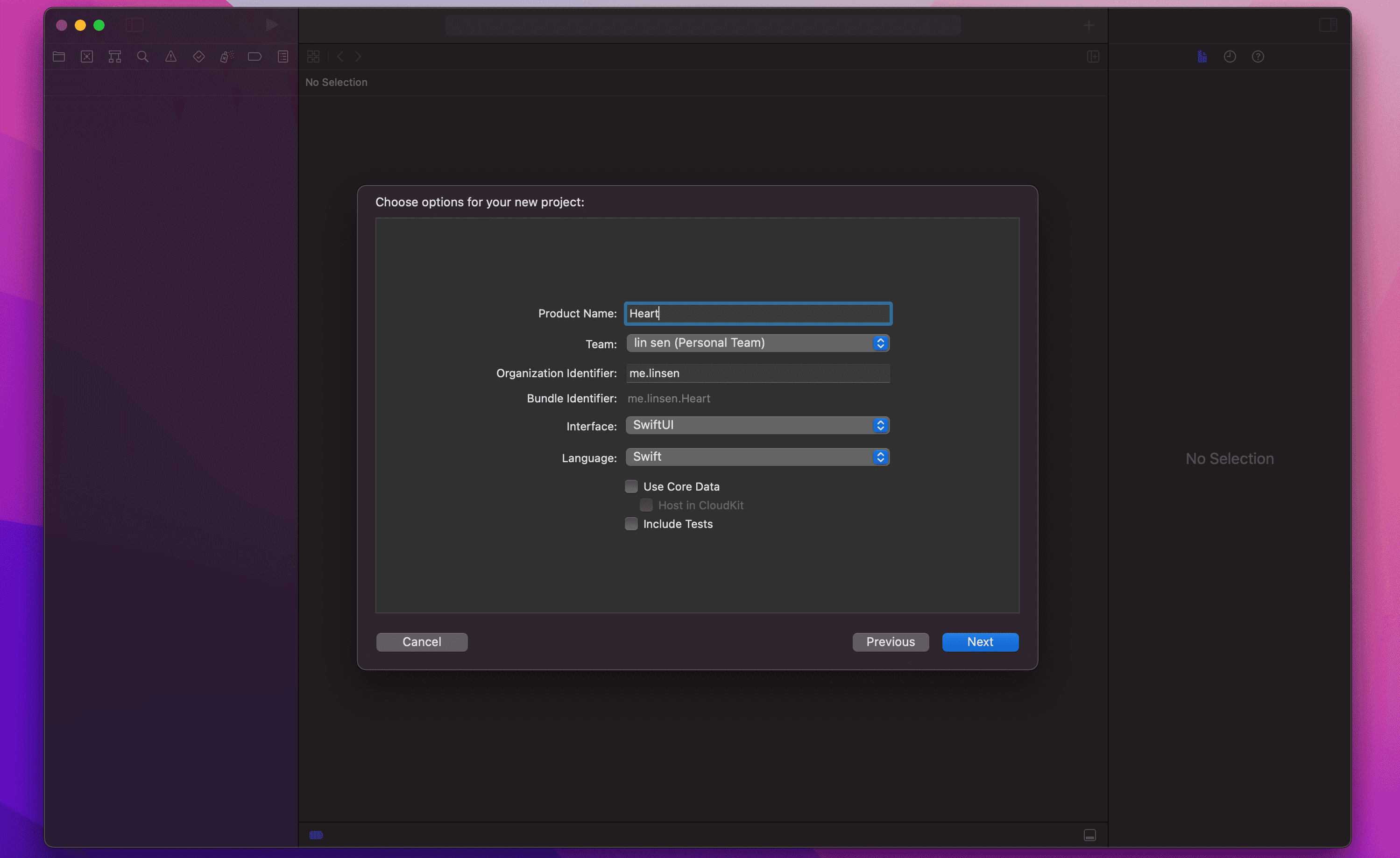Image resolution: width=1400 pixels, height=858 pixels.
Task: Cancel the new project dialog
Action: point(422,642)
